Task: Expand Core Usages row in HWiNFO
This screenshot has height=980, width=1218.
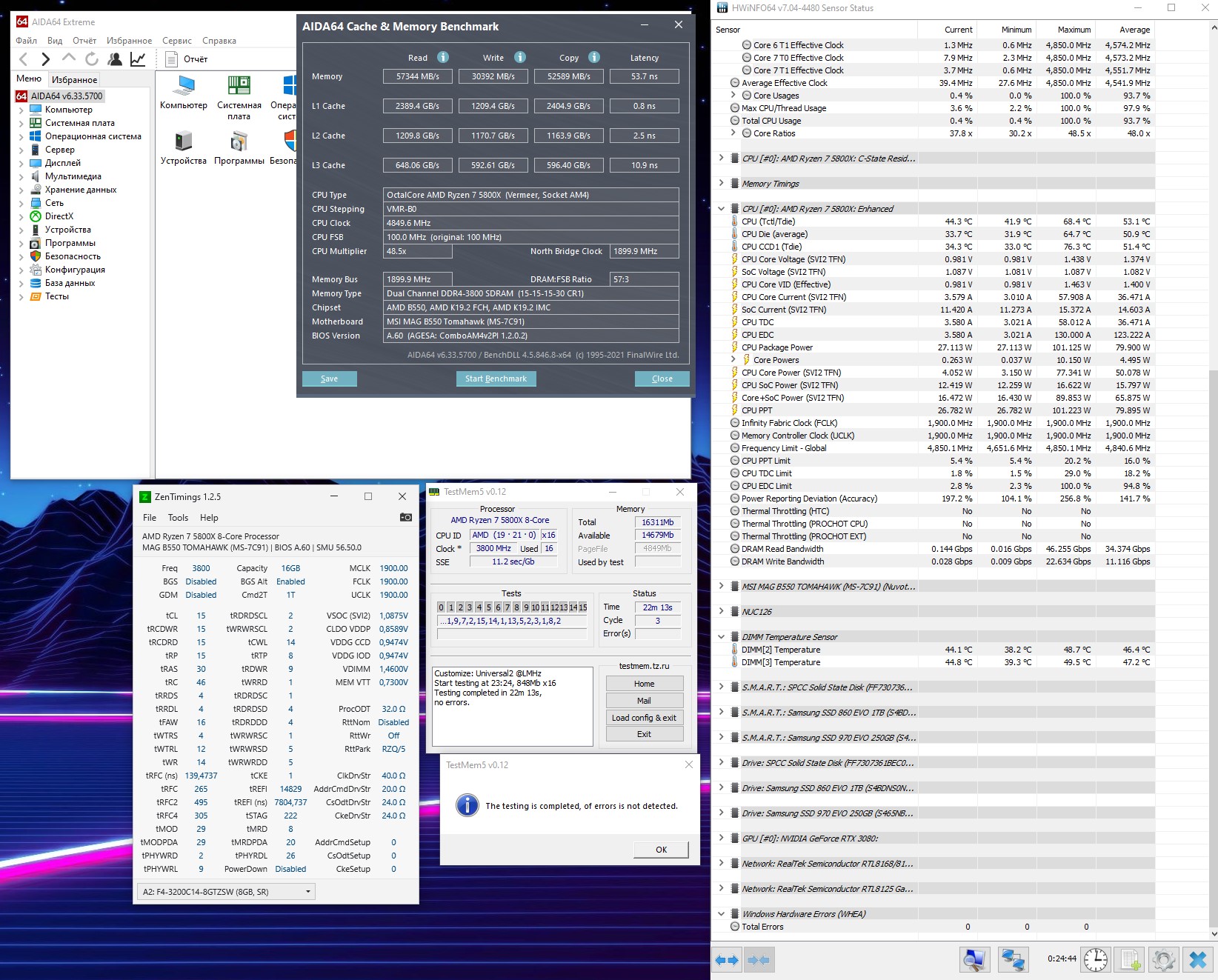Action: [x=733, y=95]
